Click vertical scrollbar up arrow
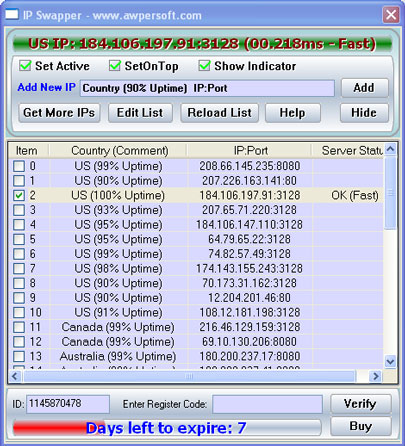This screenshot has height=446, width=405. point(390,149)
